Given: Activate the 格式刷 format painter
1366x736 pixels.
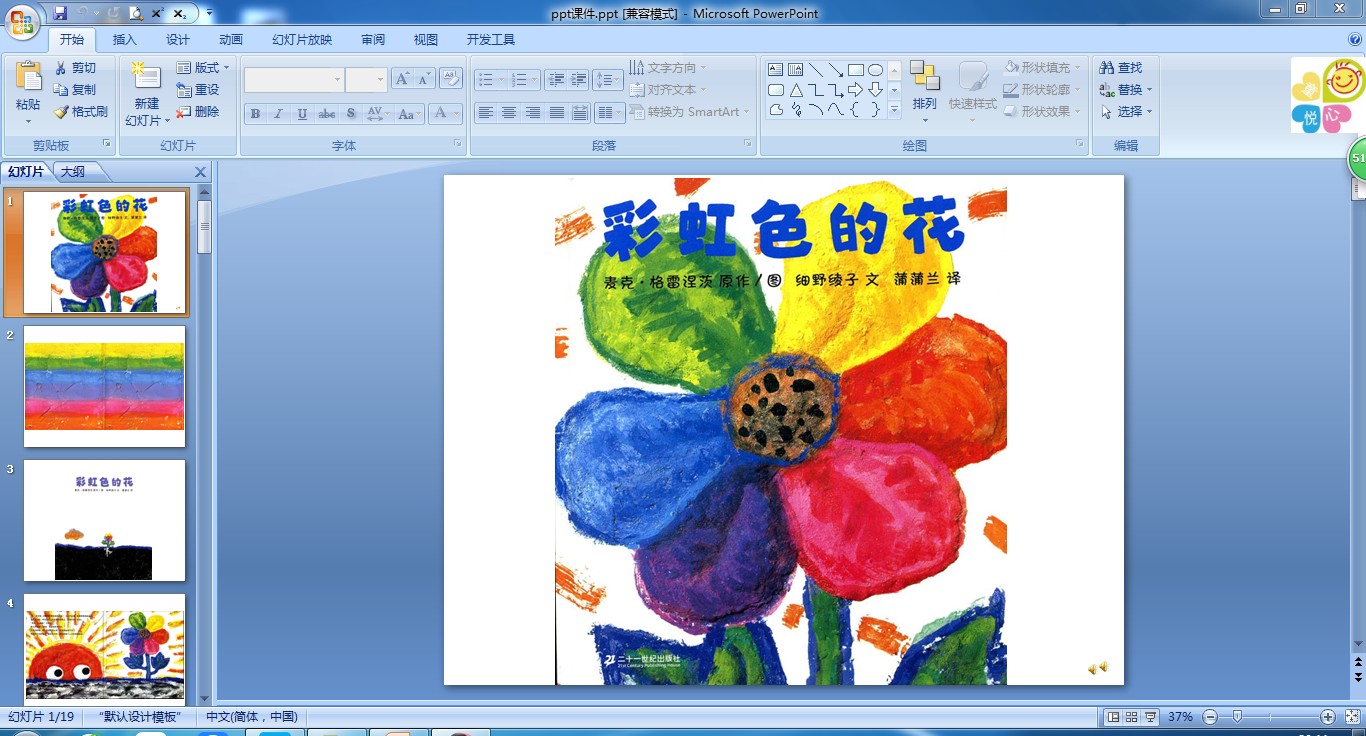Looking at the screenshot, I should coord(80,112).
